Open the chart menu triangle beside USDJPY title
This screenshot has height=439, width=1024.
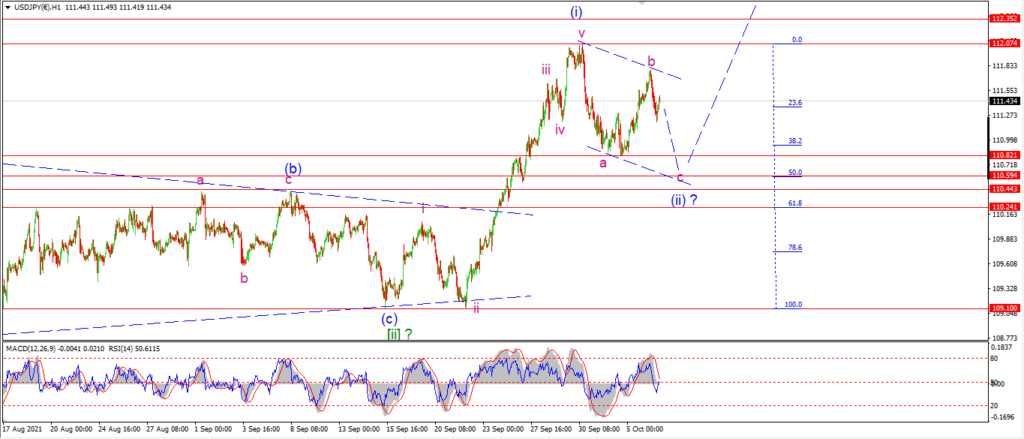tap(7, 7)
